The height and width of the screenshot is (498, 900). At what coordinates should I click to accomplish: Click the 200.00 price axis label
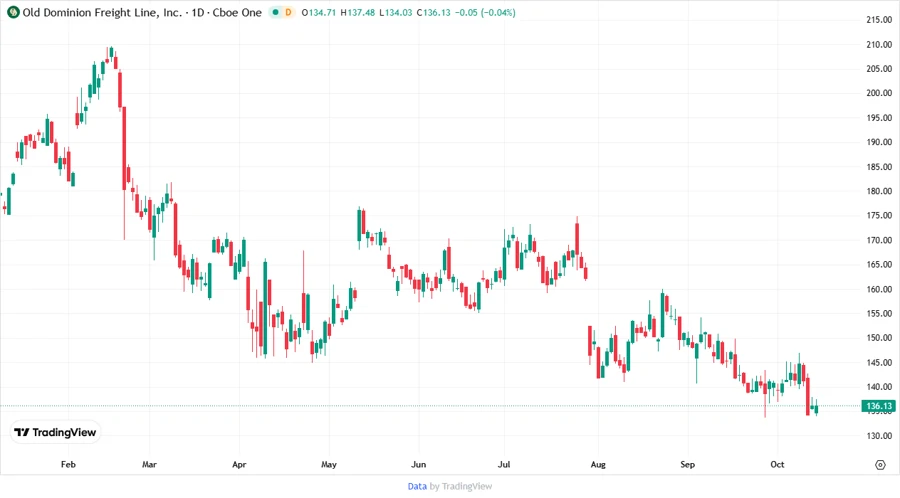point(879,93)
